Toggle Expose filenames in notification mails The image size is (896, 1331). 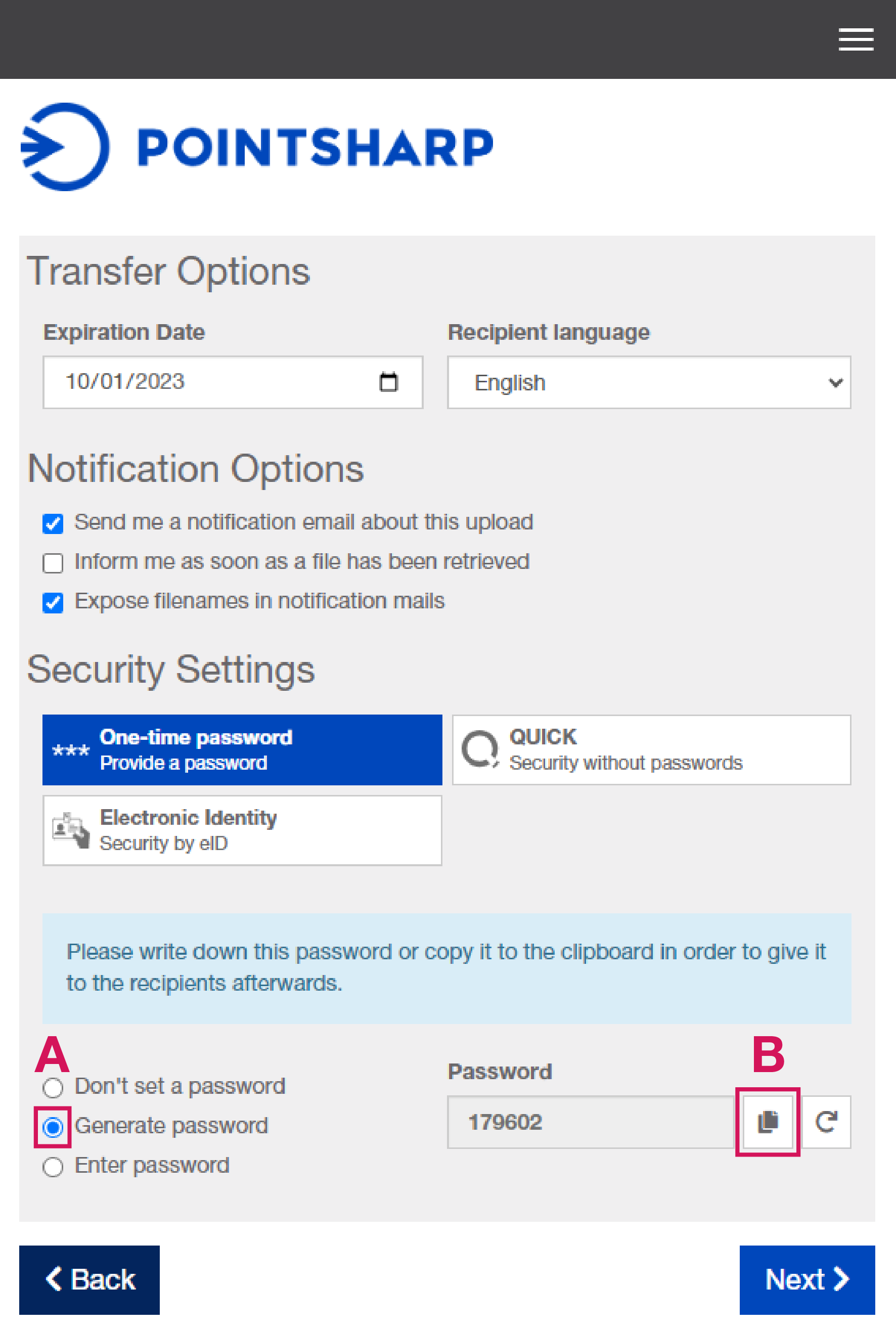[x=53, y=602]
